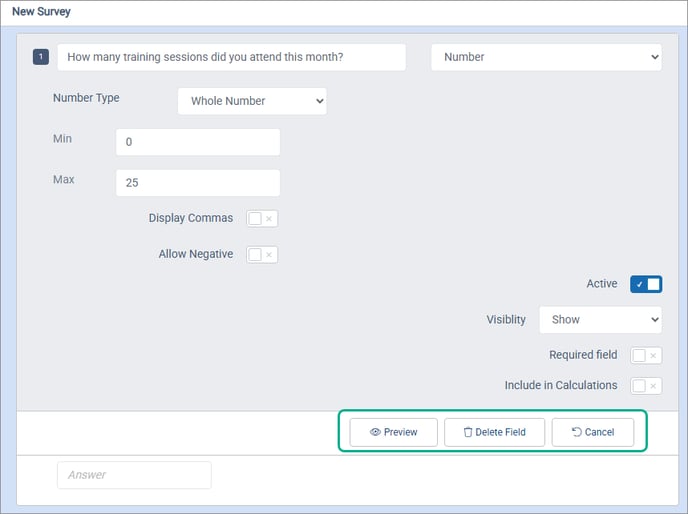Screen dimensions: 688x514
Task: Turn off the Active toggle
Action: (646, 284)
